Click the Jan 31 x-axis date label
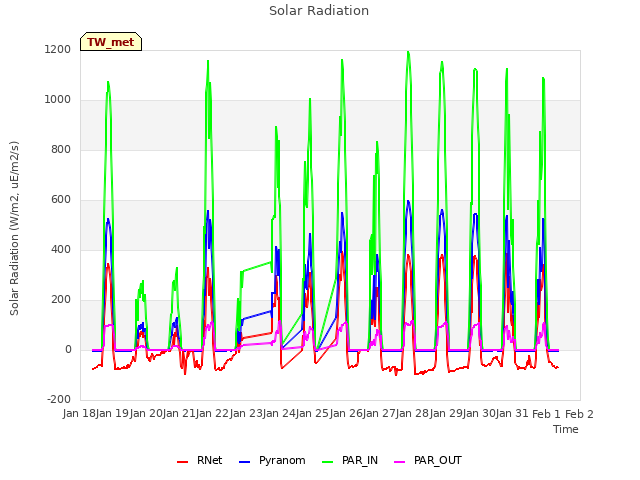Viewport: 640px width, 480px height. 513,414
